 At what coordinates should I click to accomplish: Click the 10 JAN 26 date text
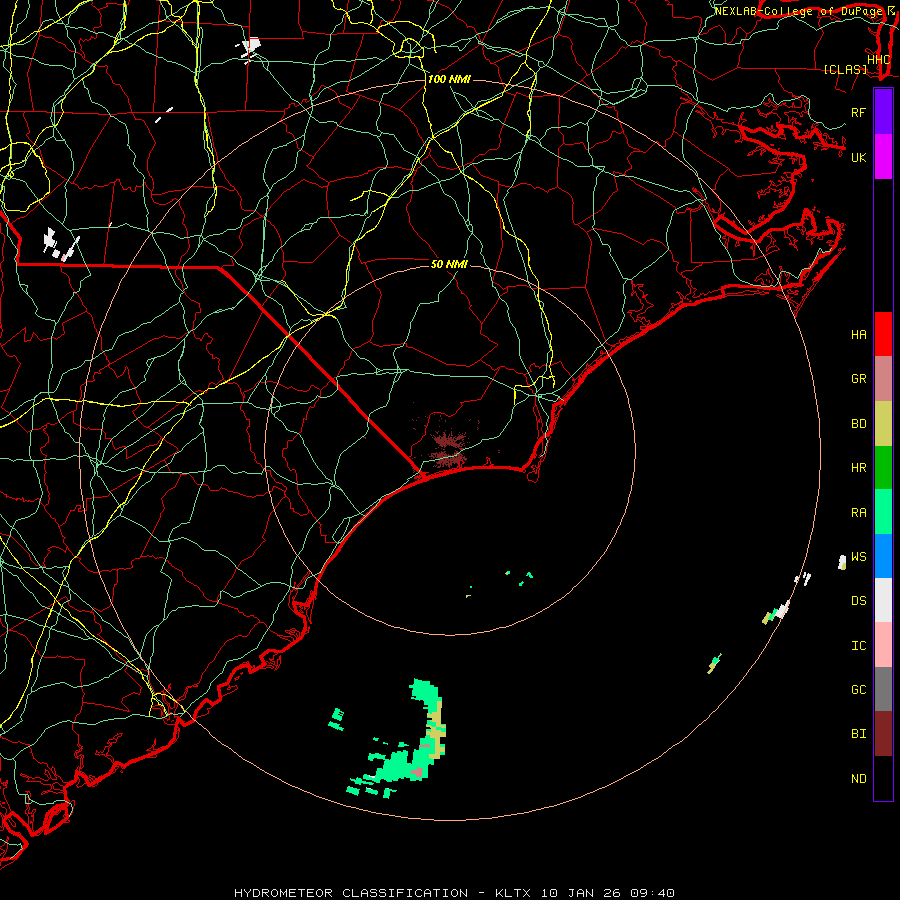click(x=581, y=893)
